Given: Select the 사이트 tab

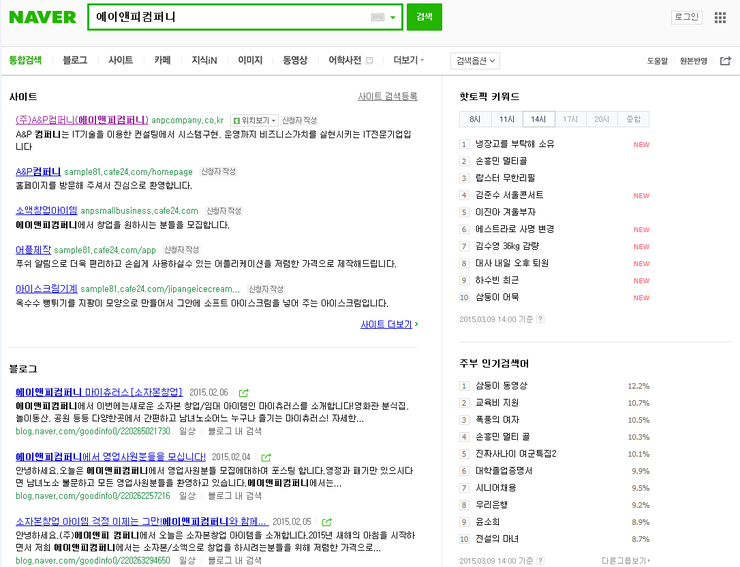Looking at the screenshot, I should point(120,60).
